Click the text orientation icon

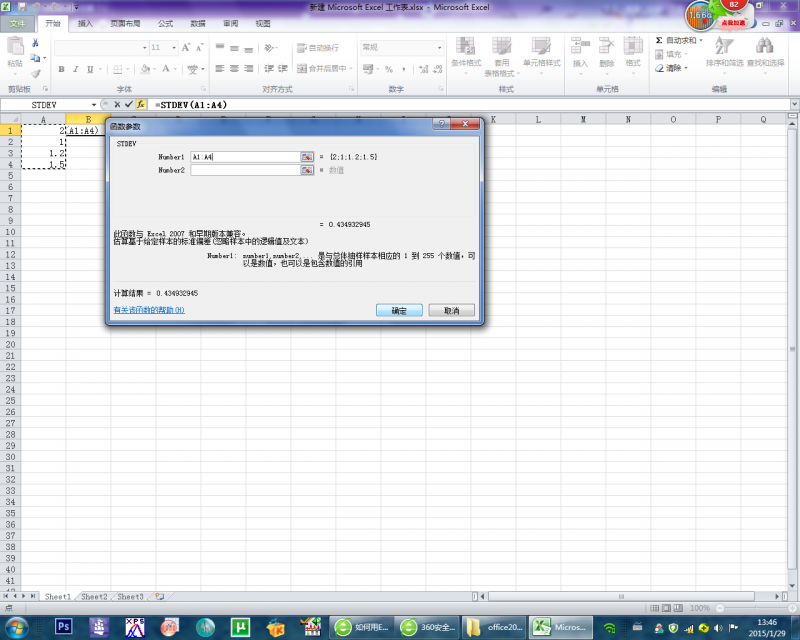point(269,47)
